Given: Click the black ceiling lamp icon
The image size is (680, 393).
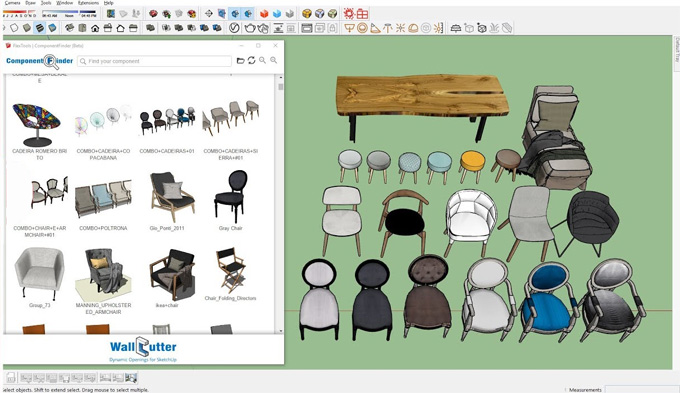Looking at the screenshot, I should (456, 28).
